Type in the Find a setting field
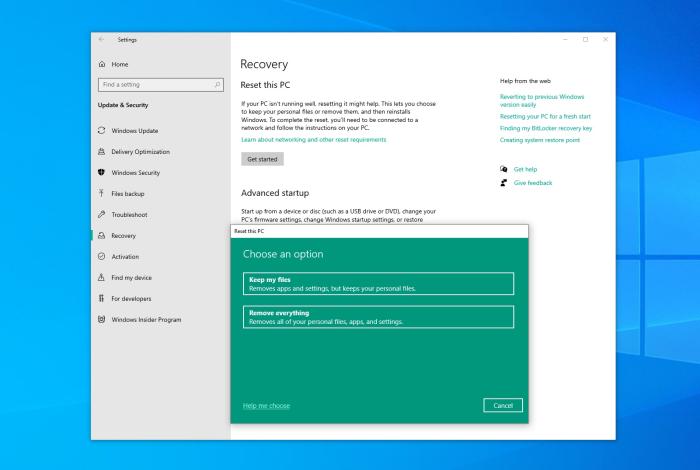 point(155,85)
